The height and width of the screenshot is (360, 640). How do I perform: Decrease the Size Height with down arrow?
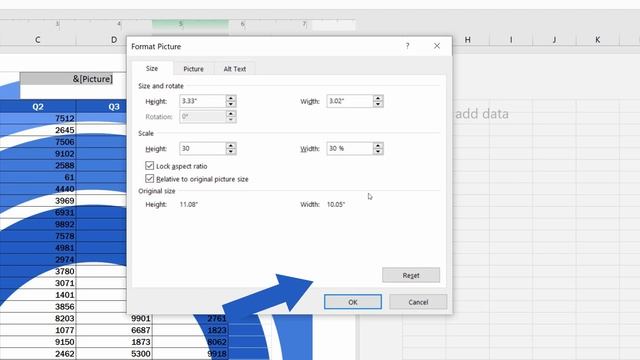[x=231, y=104]
